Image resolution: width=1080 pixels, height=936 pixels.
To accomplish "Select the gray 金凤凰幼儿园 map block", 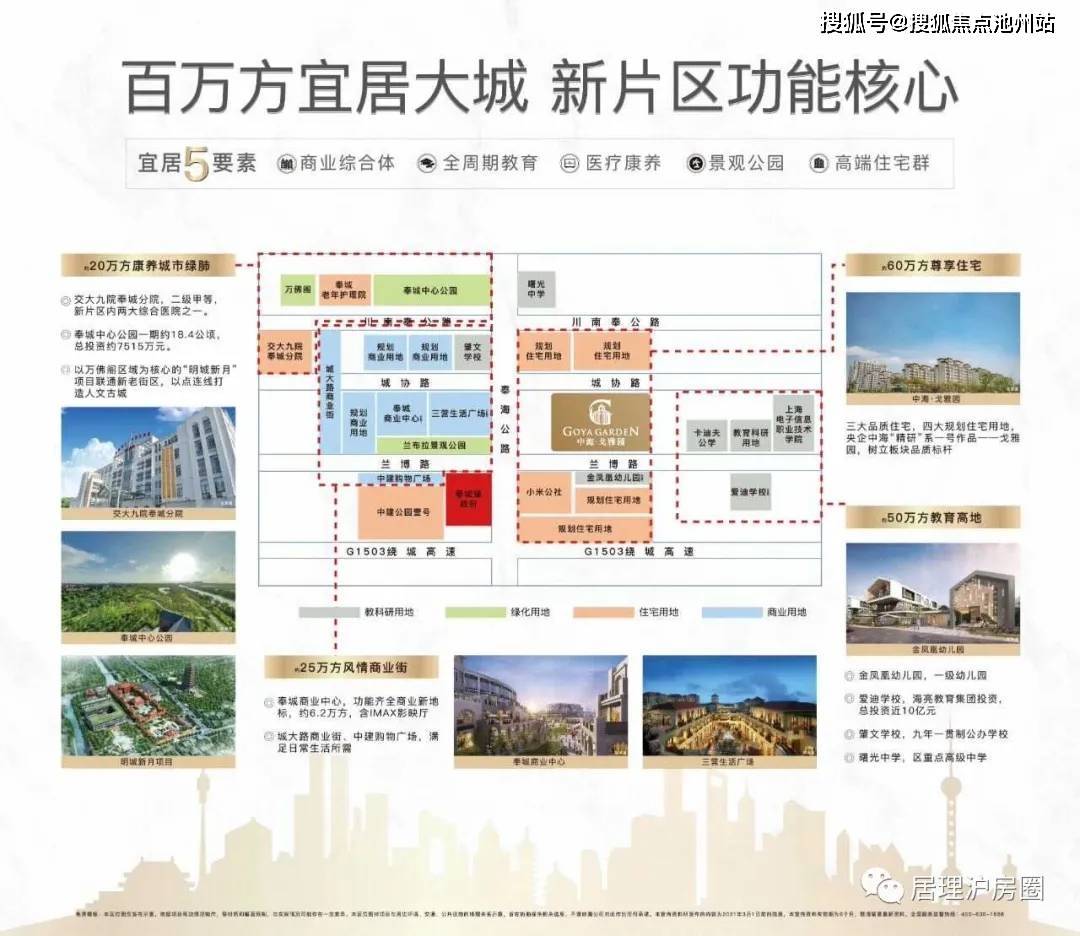I will click(x=613, y=477).
